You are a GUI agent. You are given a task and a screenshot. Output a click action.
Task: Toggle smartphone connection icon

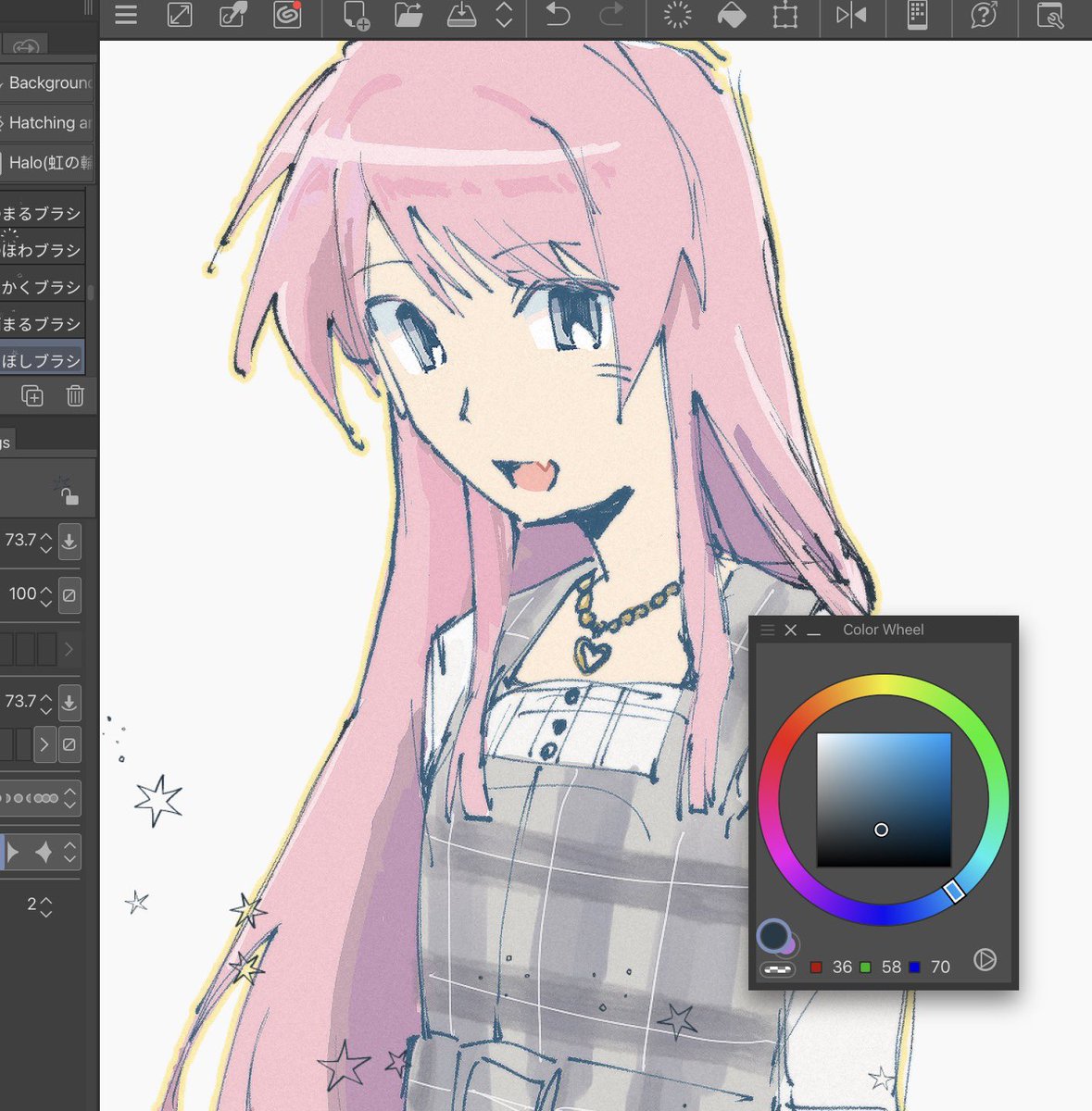917,16
